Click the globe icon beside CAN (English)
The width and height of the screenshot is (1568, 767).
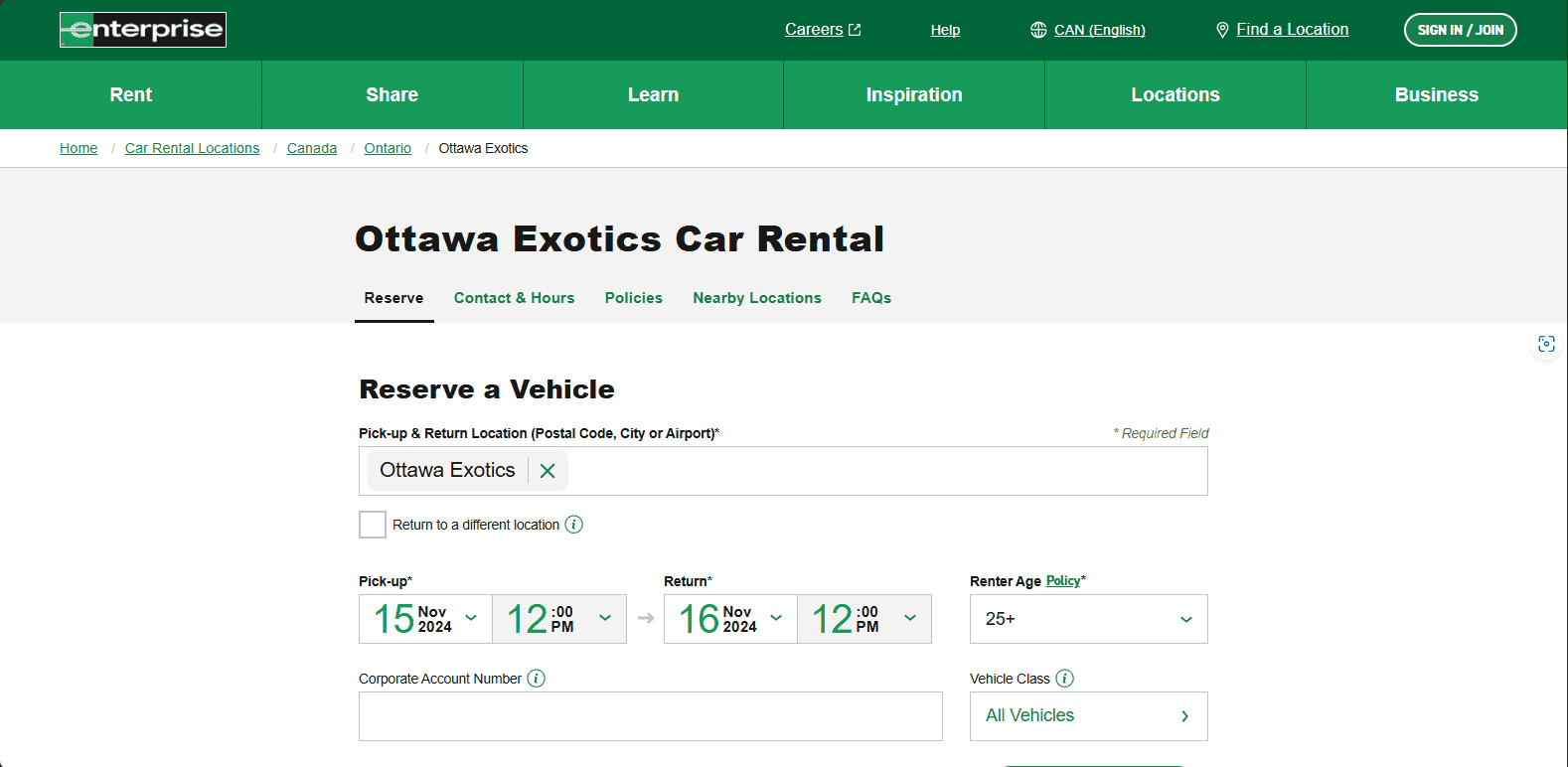[x=1038, y=30]
